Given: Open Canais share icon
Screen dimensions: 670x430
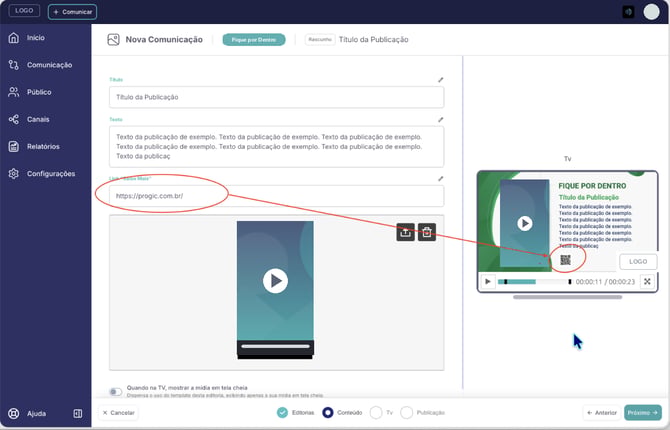Looking at the screenshot, I should pos(14,119).
